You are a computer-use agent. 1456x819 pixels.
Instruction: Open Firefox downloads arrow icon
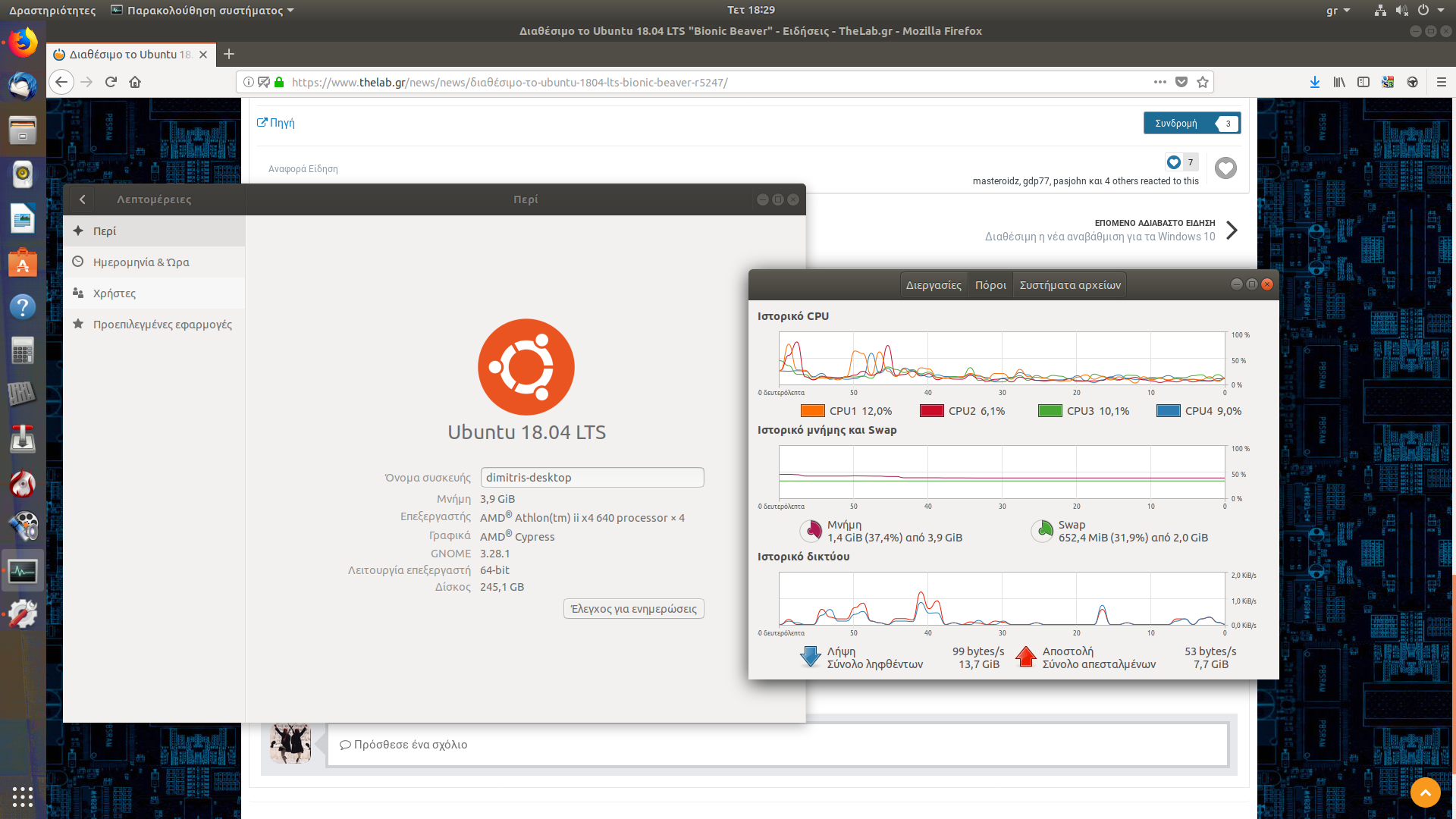tap(1314, 82)
